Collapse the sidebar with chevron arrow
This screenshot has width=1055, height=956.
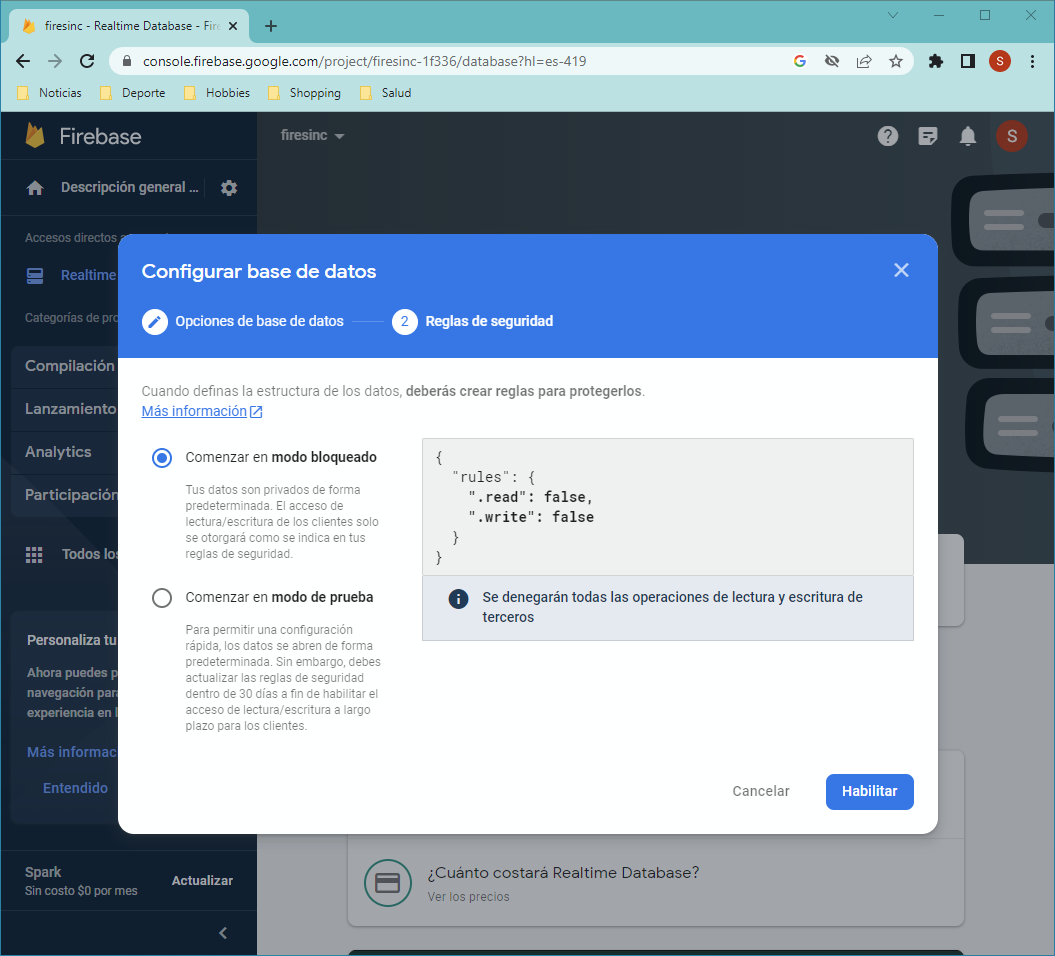[223, 933]
